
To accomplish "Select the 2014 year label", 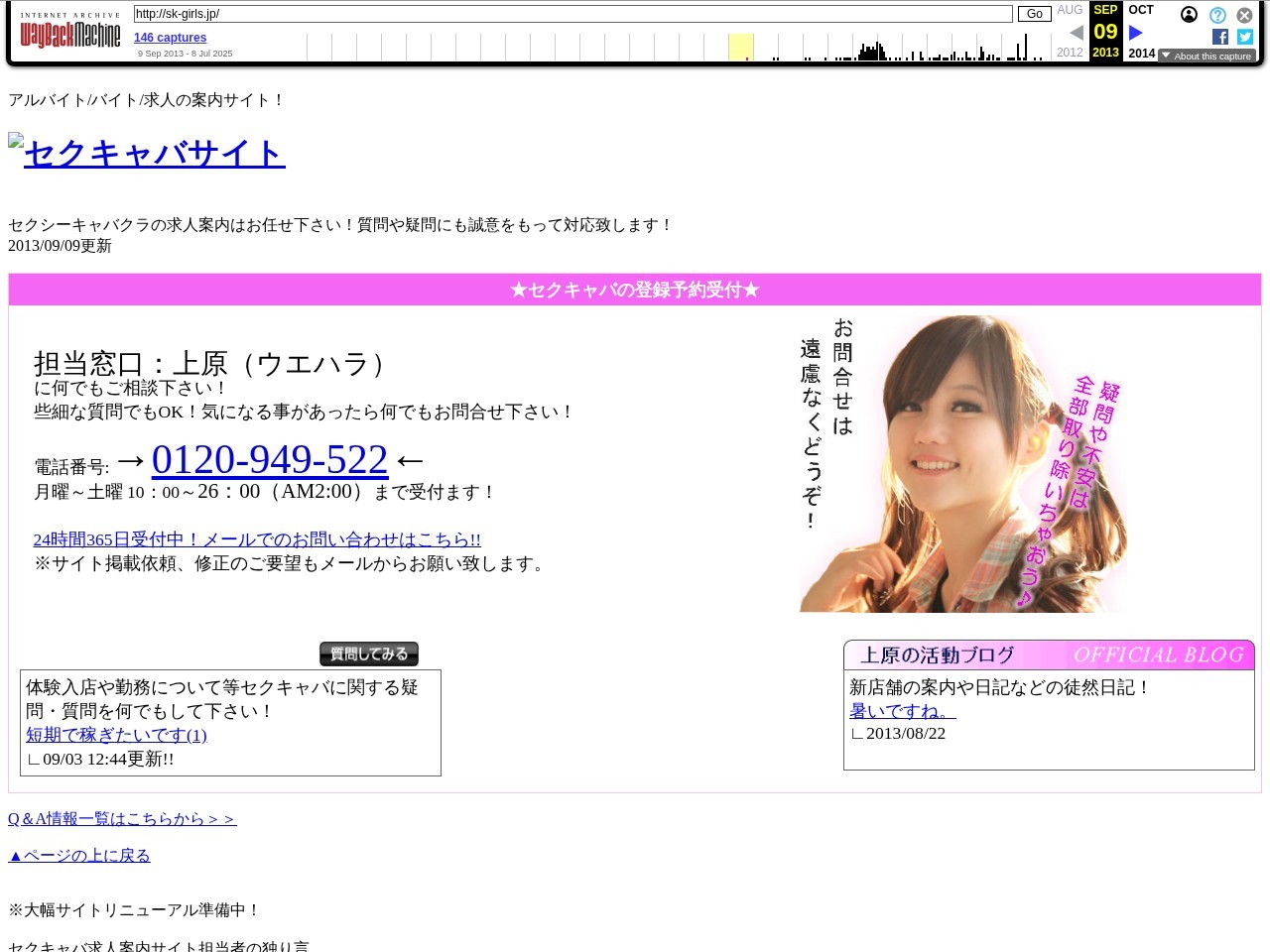I will (x=1141, y=54).
